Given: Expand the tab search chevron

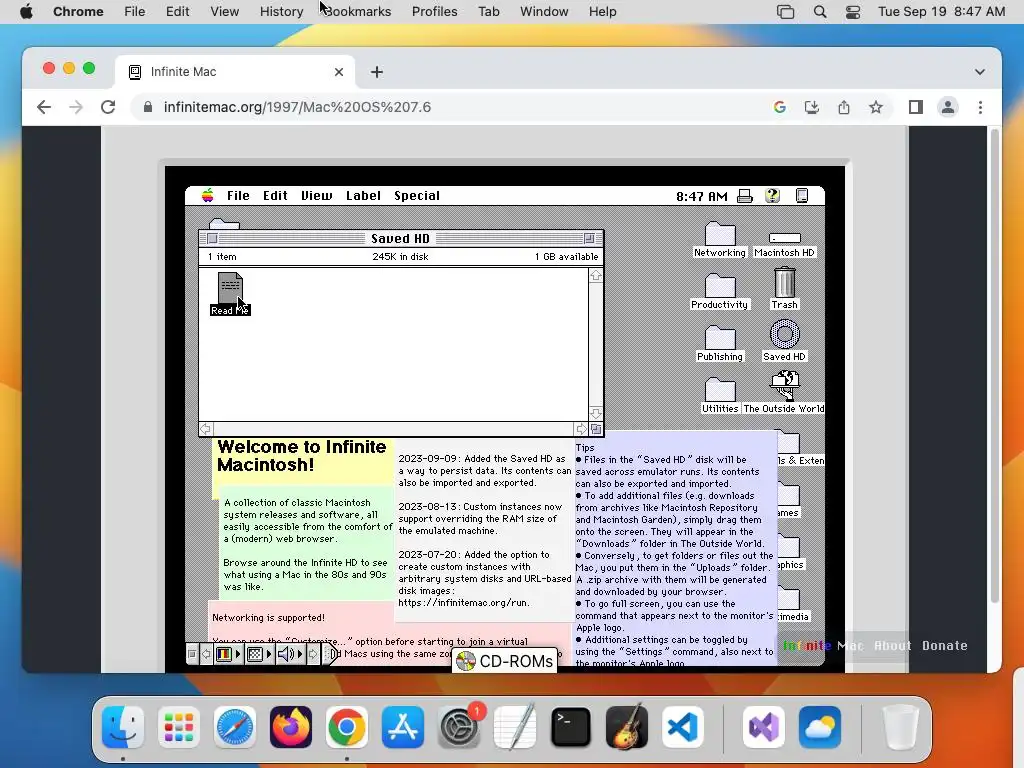Looking at the screenshot, I should pos(980,72).
